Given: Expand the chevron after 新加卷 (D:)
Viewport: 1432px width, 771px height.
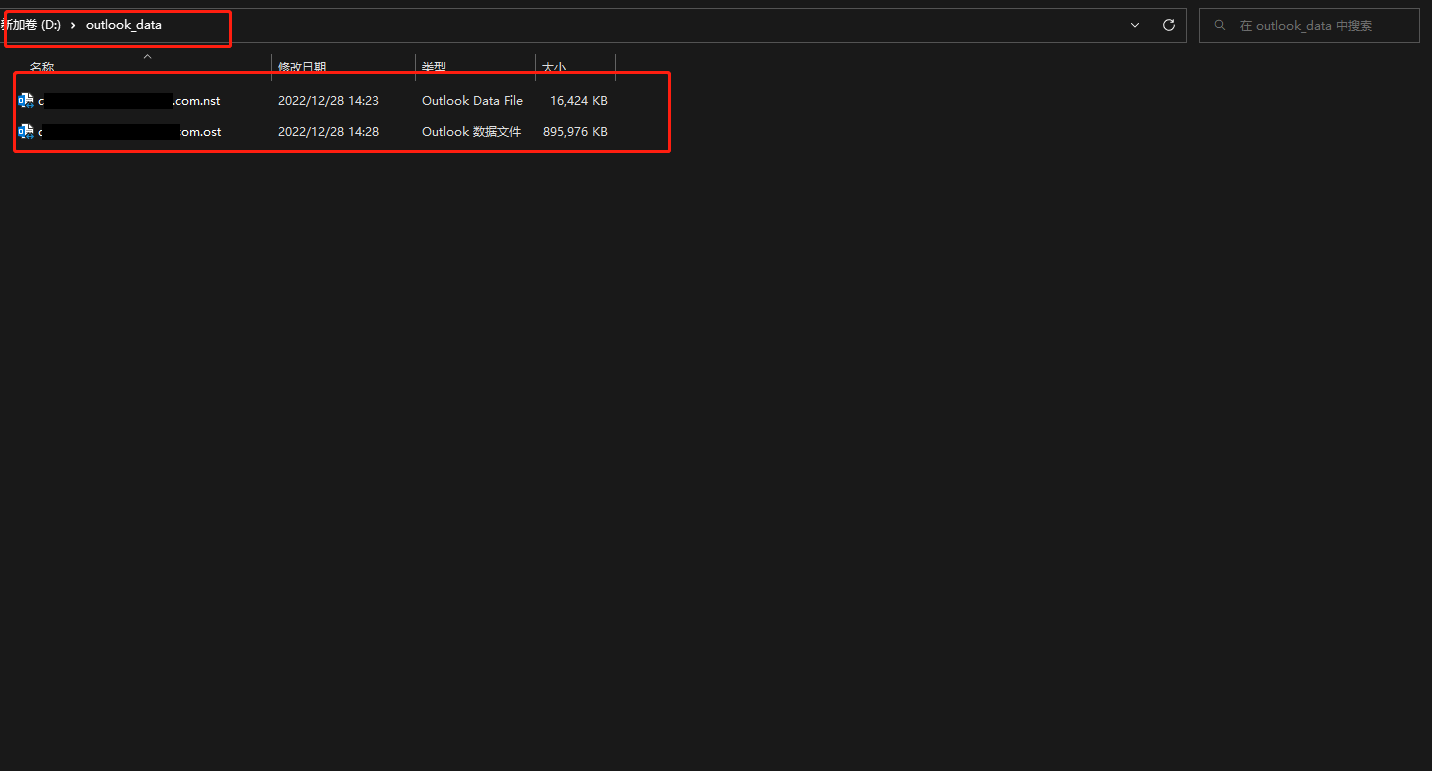Looking at the screenshot, I should pyautogui.click(x=73, y=25).
